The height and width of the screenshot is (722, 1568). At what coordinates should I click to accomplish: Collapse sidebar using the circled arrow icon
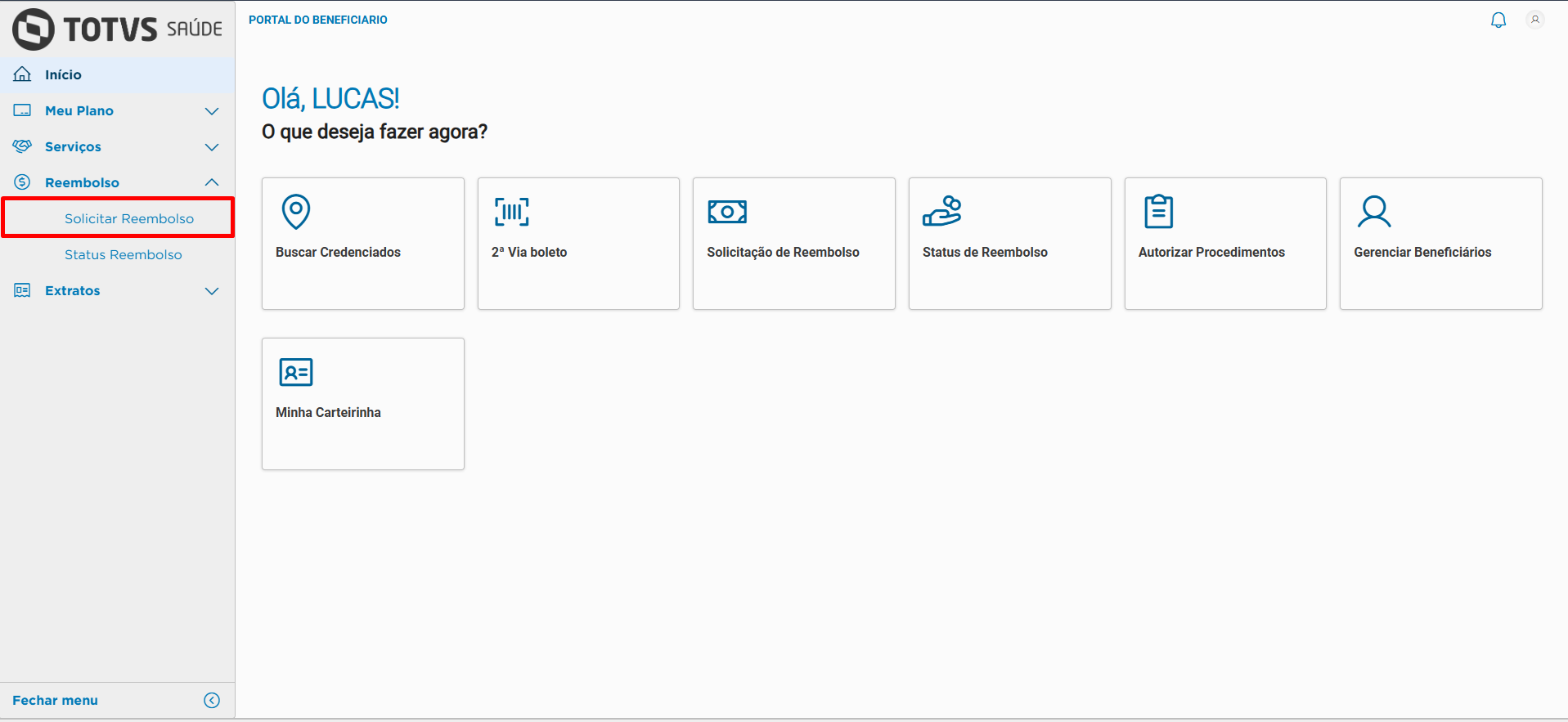(x=212, y=700)
